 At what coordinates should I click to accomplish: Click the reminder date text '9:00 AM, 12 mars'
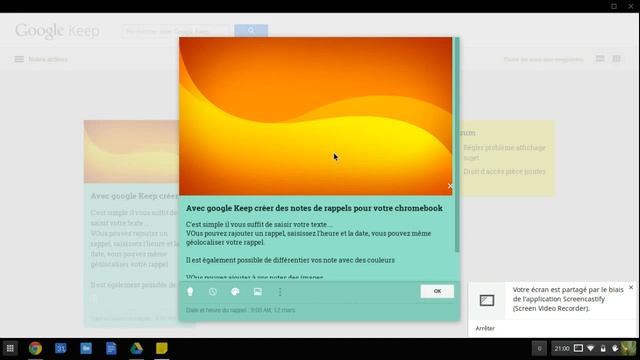(273, 310)
